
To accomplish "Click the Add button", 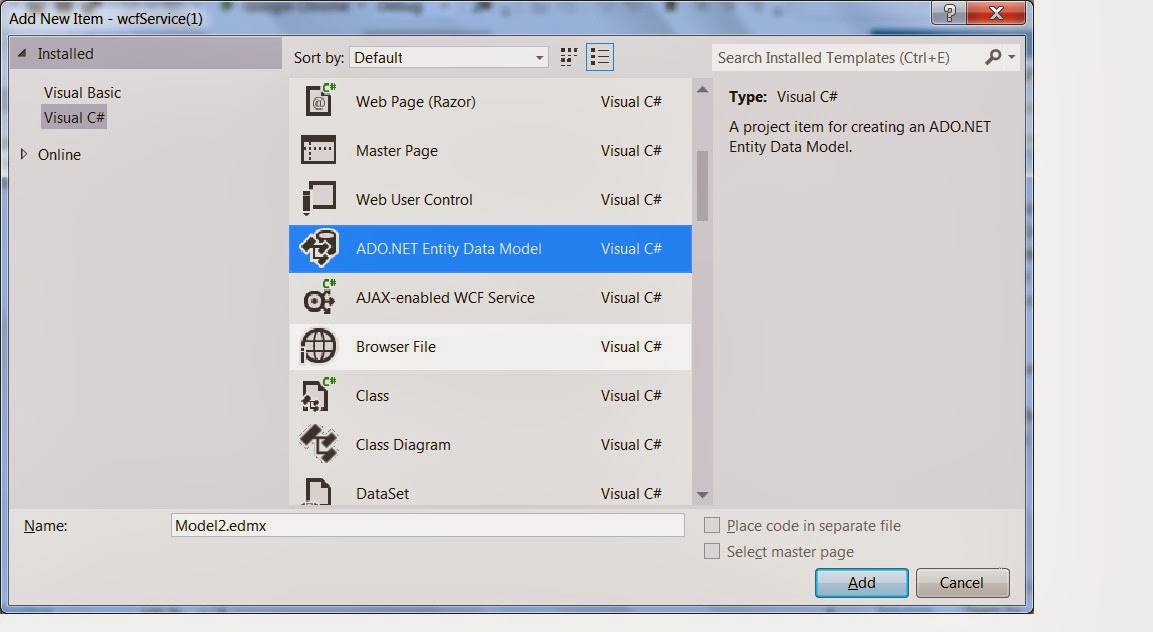I will pos(861,583).
